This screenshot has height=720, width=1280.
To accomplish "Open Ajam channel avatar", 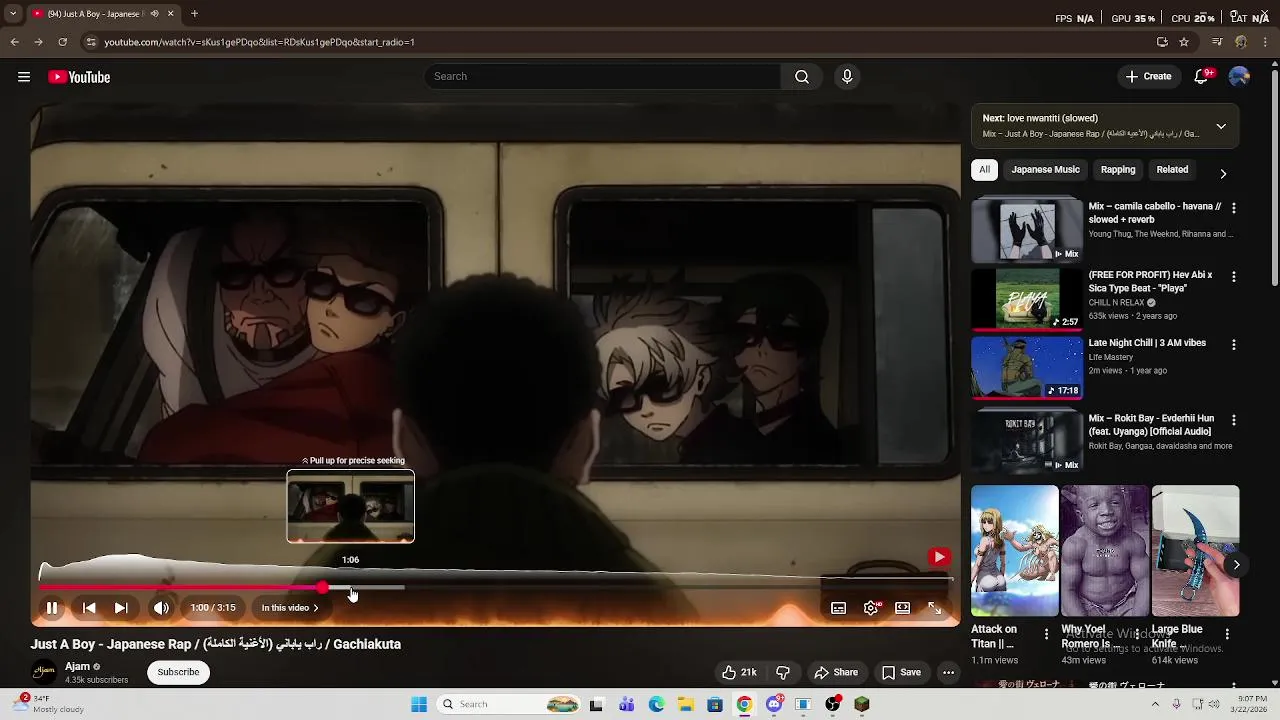I will click(44, 672).
